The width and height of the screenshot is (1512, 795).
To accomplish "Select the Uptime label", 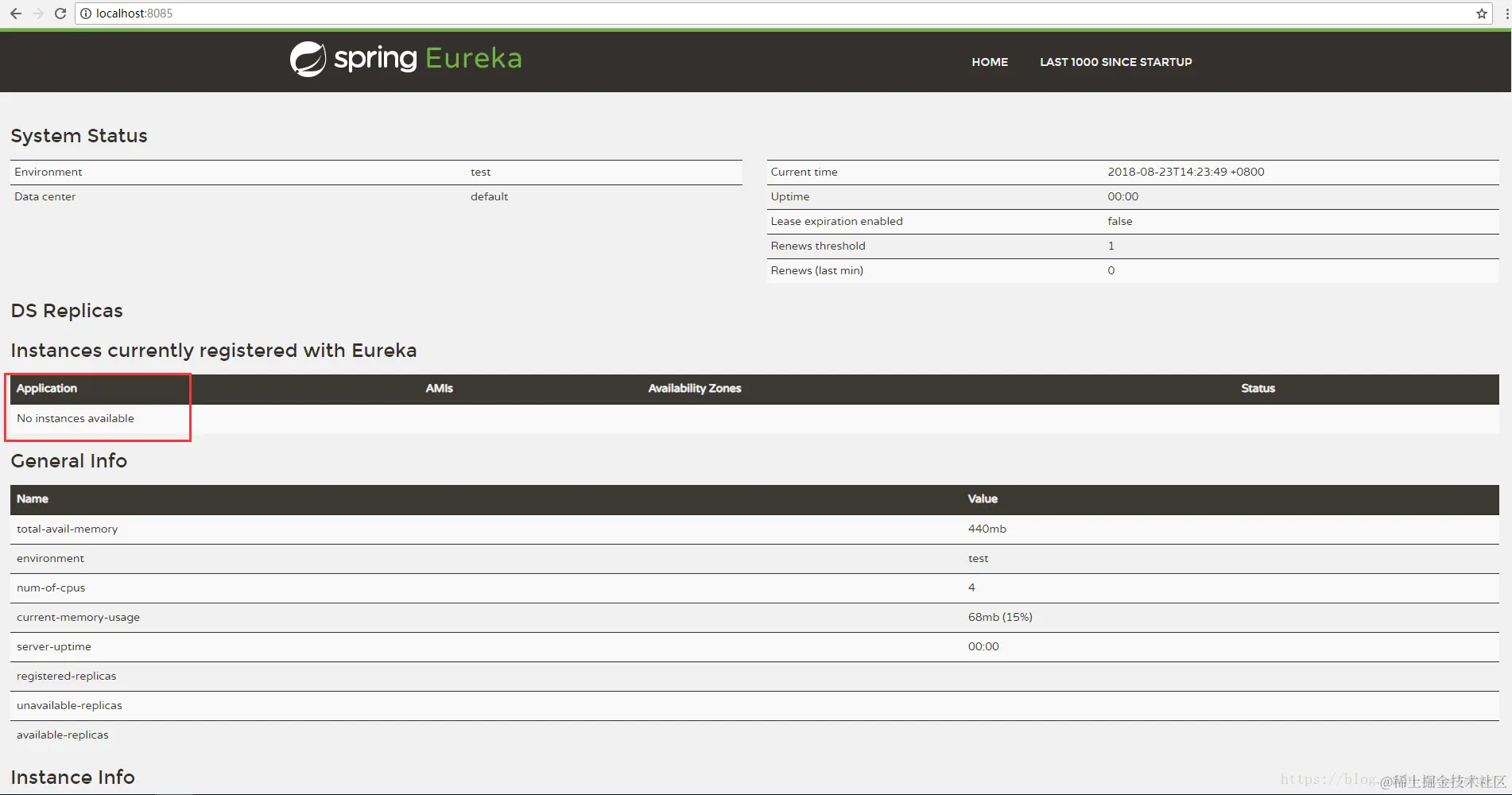I will click(789, 196).
